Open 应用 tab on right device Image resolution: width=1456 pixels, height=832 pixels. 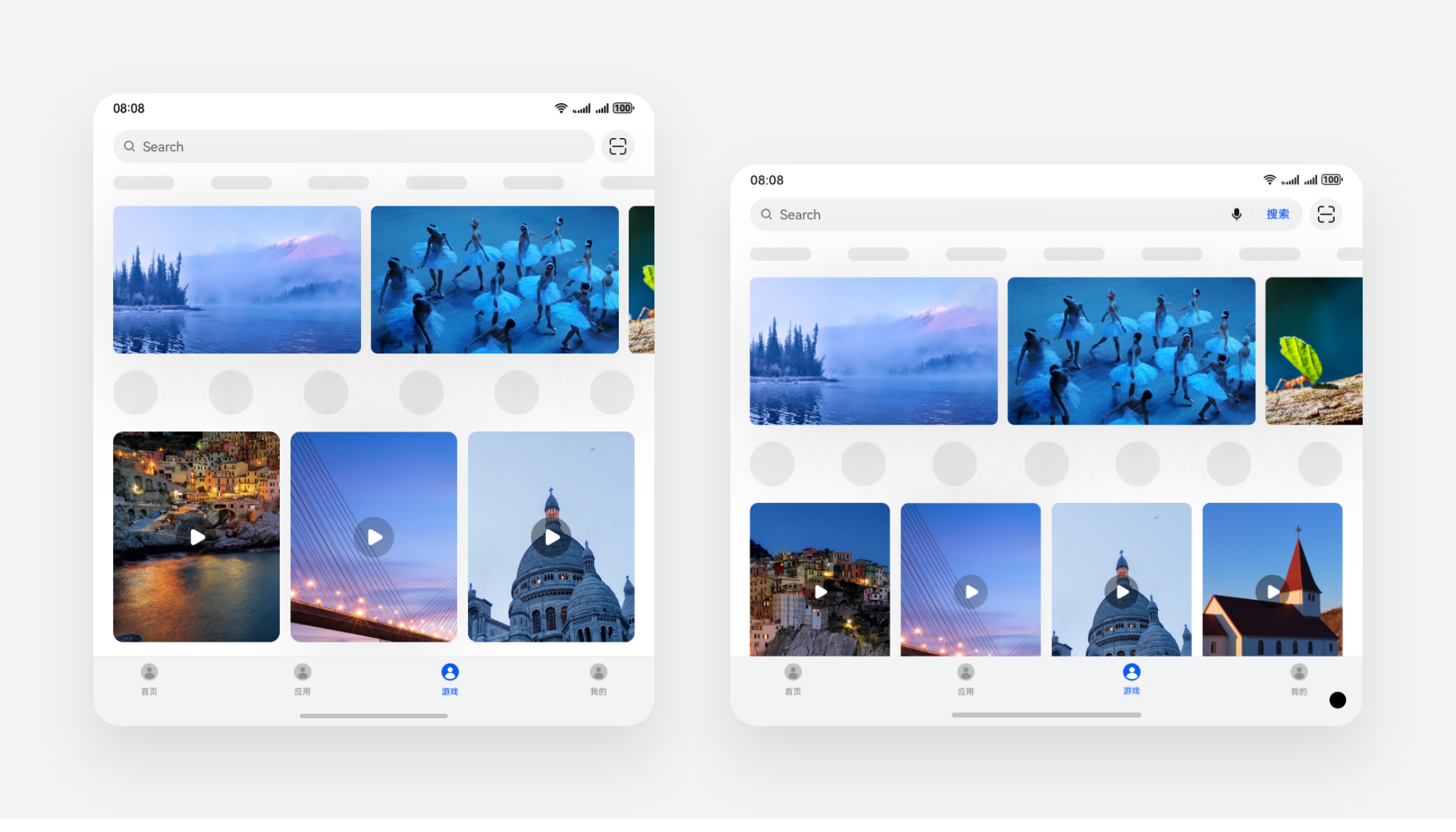coord(965,679)
